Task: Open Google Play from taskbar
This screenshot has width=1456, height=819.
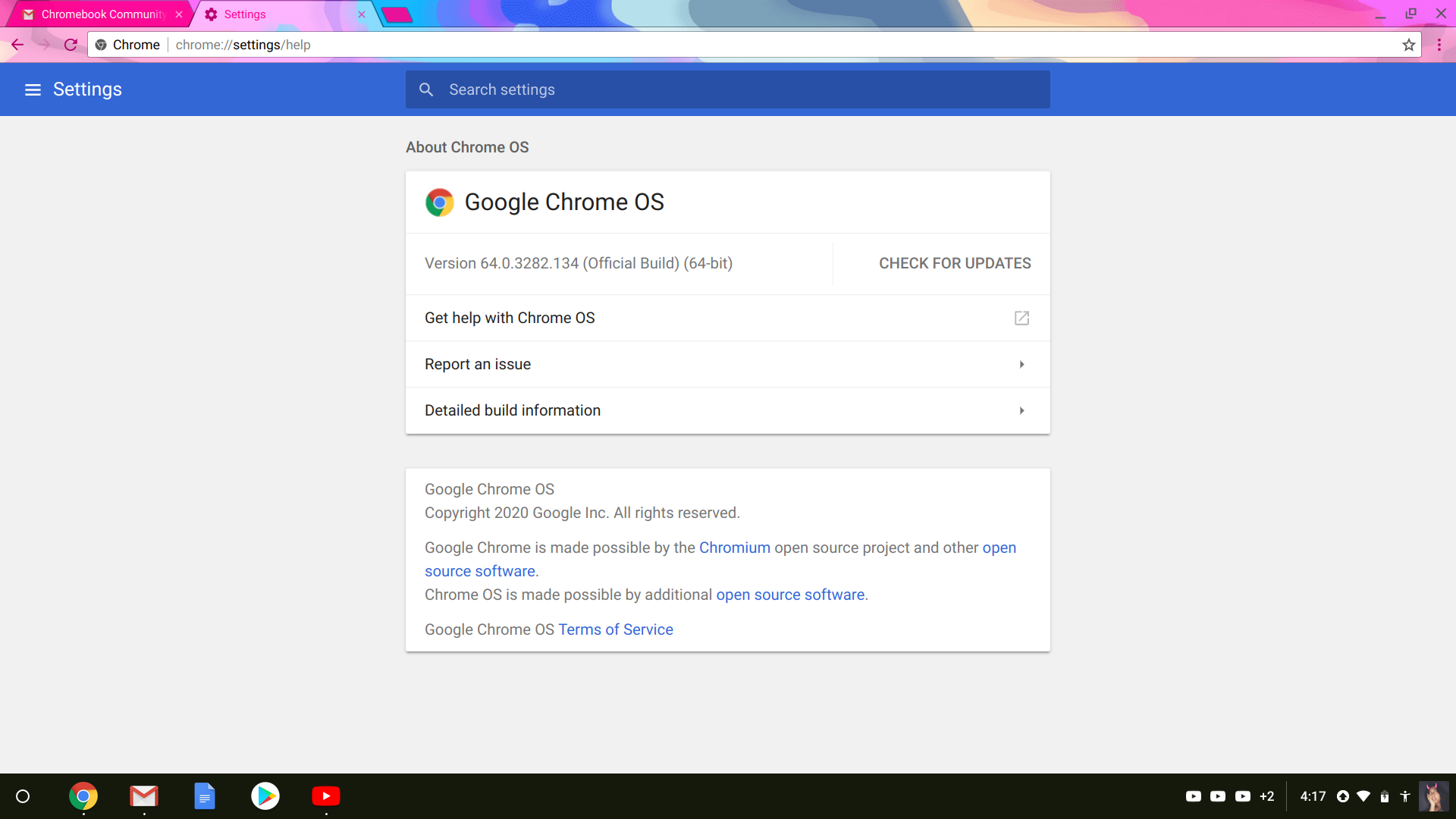Action: pyautogui.click(x=265, y=796)
